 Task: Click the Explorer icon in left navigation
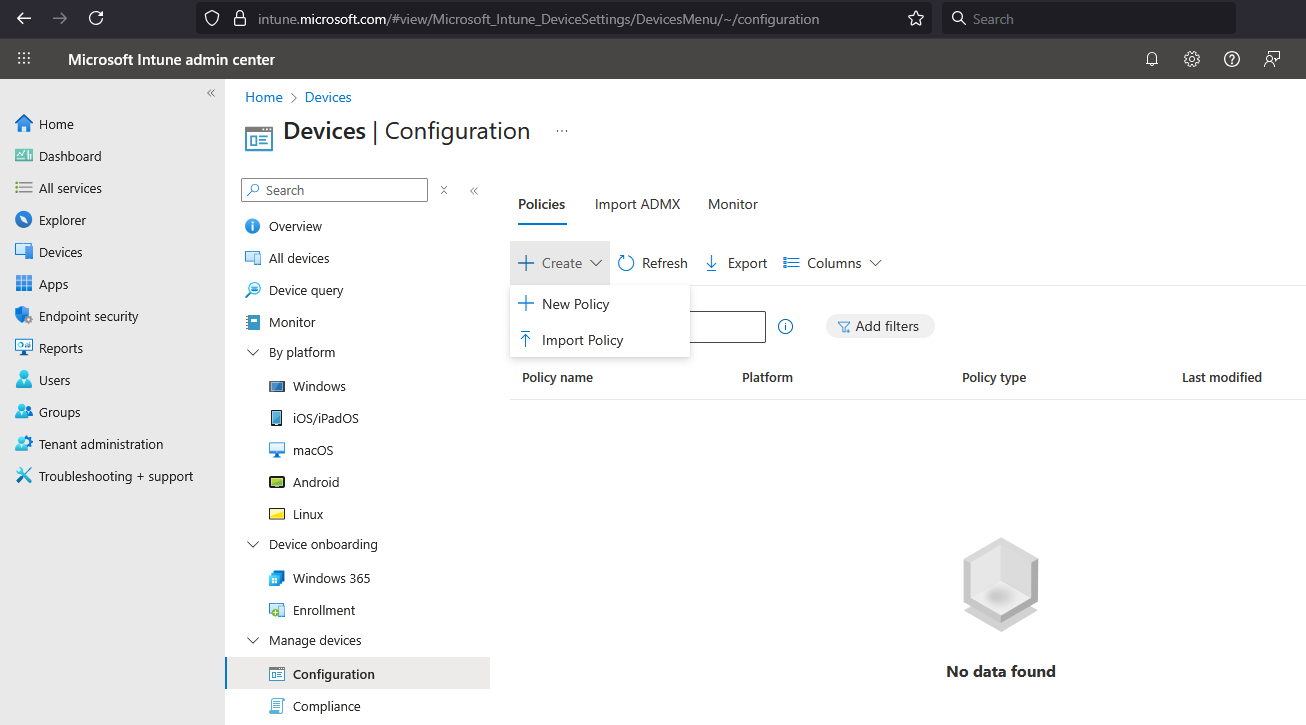pos(24,220)
